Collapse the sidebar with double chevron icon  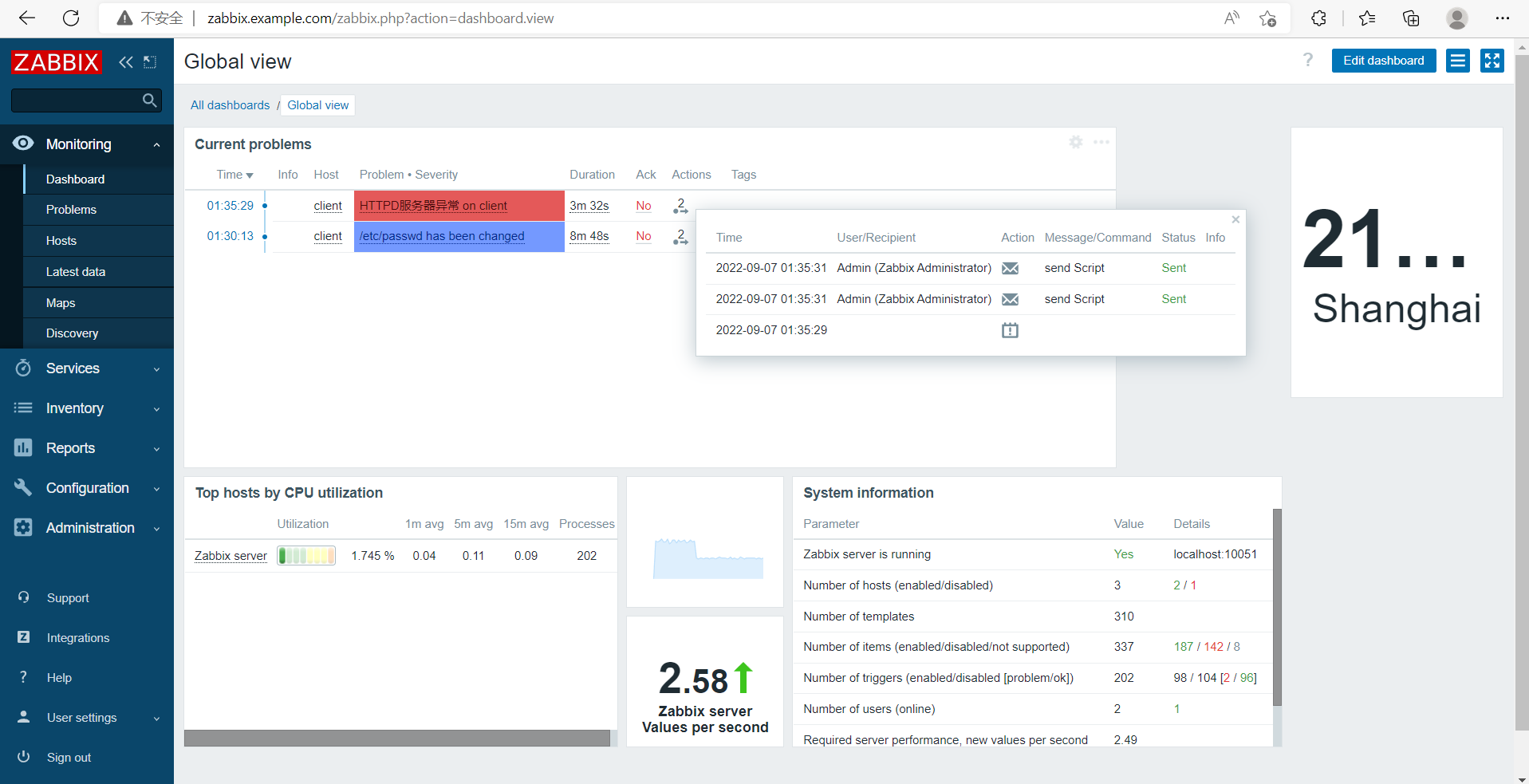[x=126, y=62]
